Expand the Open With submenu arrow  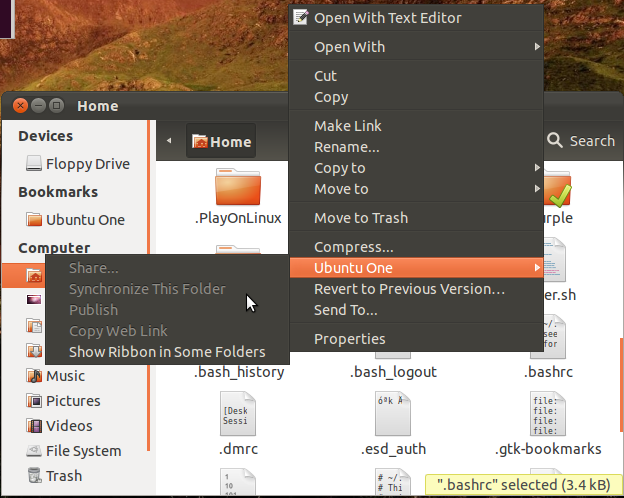tap(537, 47)
